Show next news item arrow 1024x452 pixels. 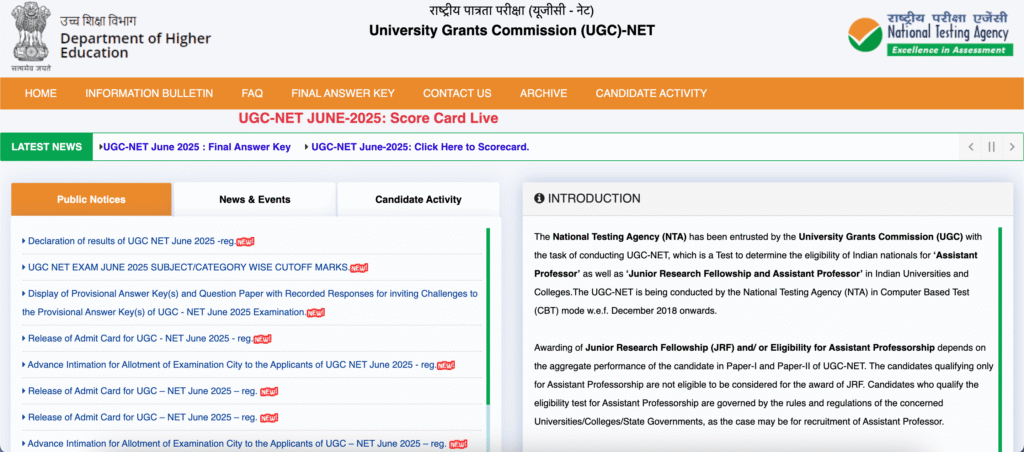point(1012,147)
